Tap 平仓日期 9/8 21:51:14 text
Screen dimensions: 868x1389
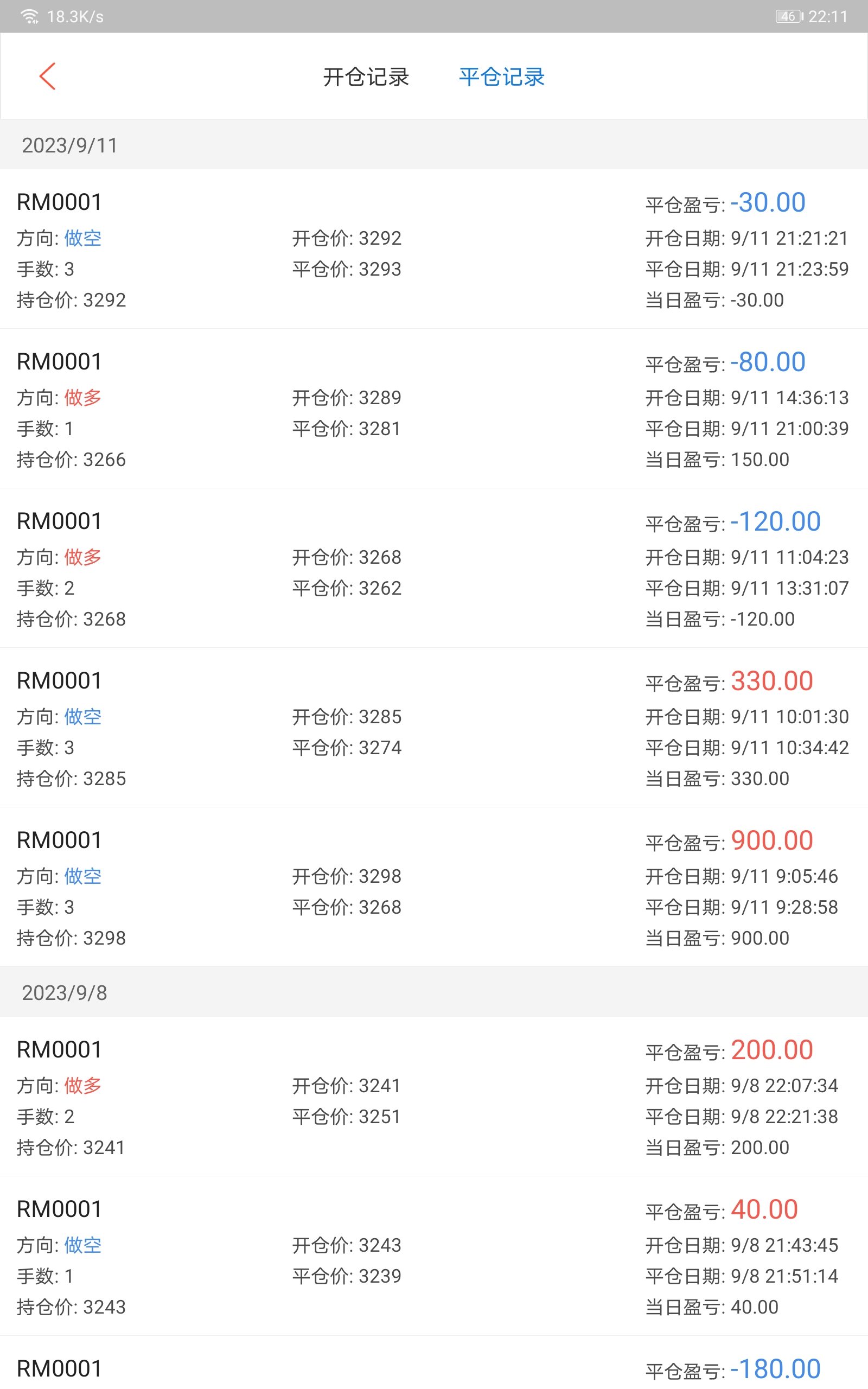click(x=742, y=1277)
